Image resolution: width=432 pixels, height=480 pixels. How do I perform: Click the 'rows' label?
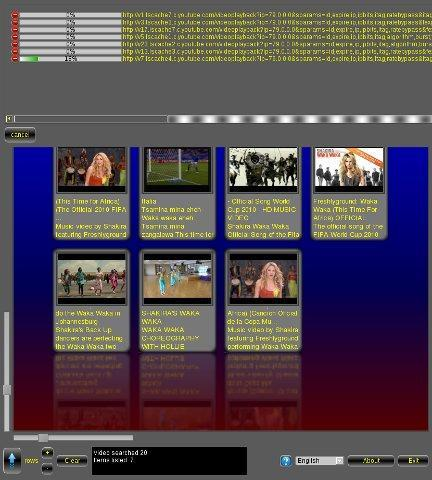(32, 461)
